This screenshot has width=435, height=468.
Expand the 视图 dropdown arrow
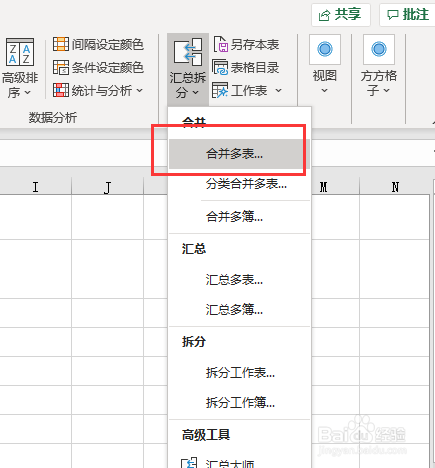324,90
